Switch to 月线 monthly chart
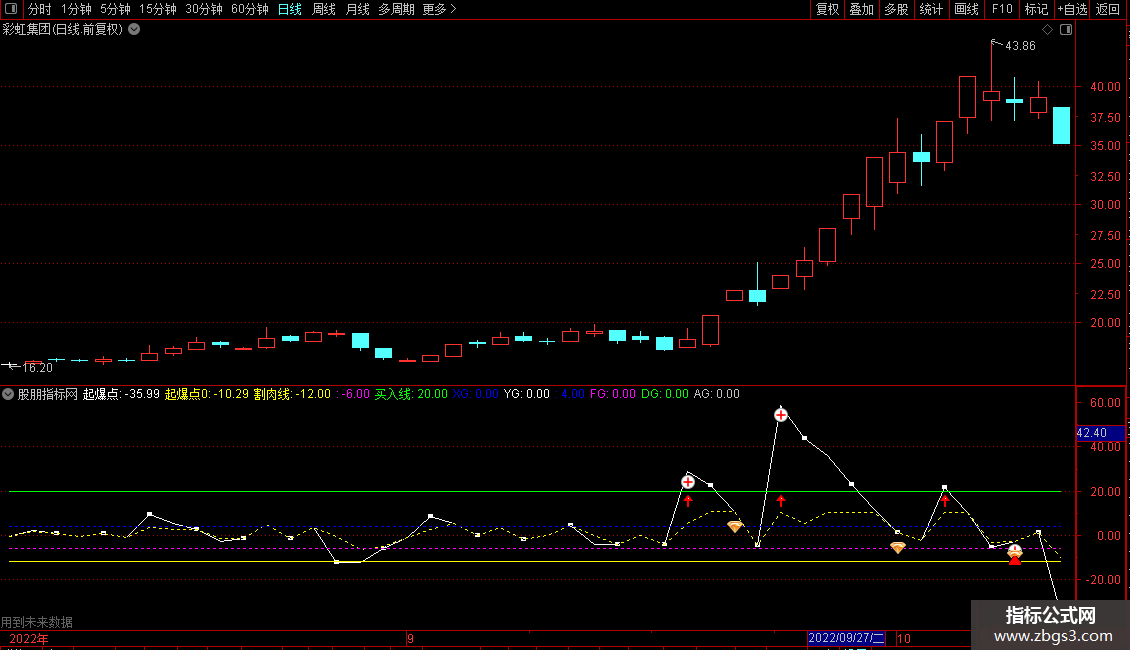 click(x=357, y=9)
